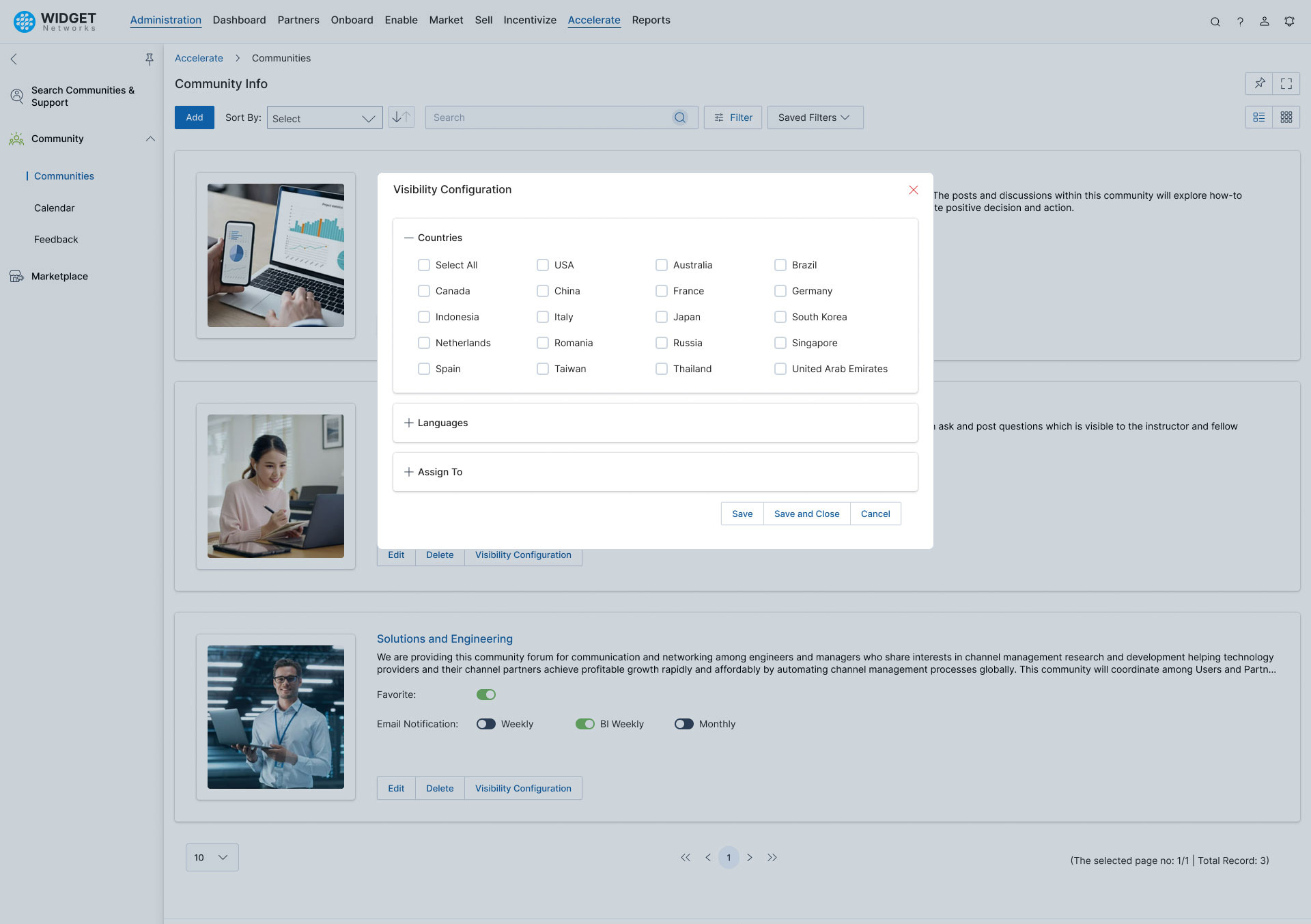Viewport: 1311px width, 924px height.
Task: Enable Monthly email notification toggle
Action: [x=684, y=724]
